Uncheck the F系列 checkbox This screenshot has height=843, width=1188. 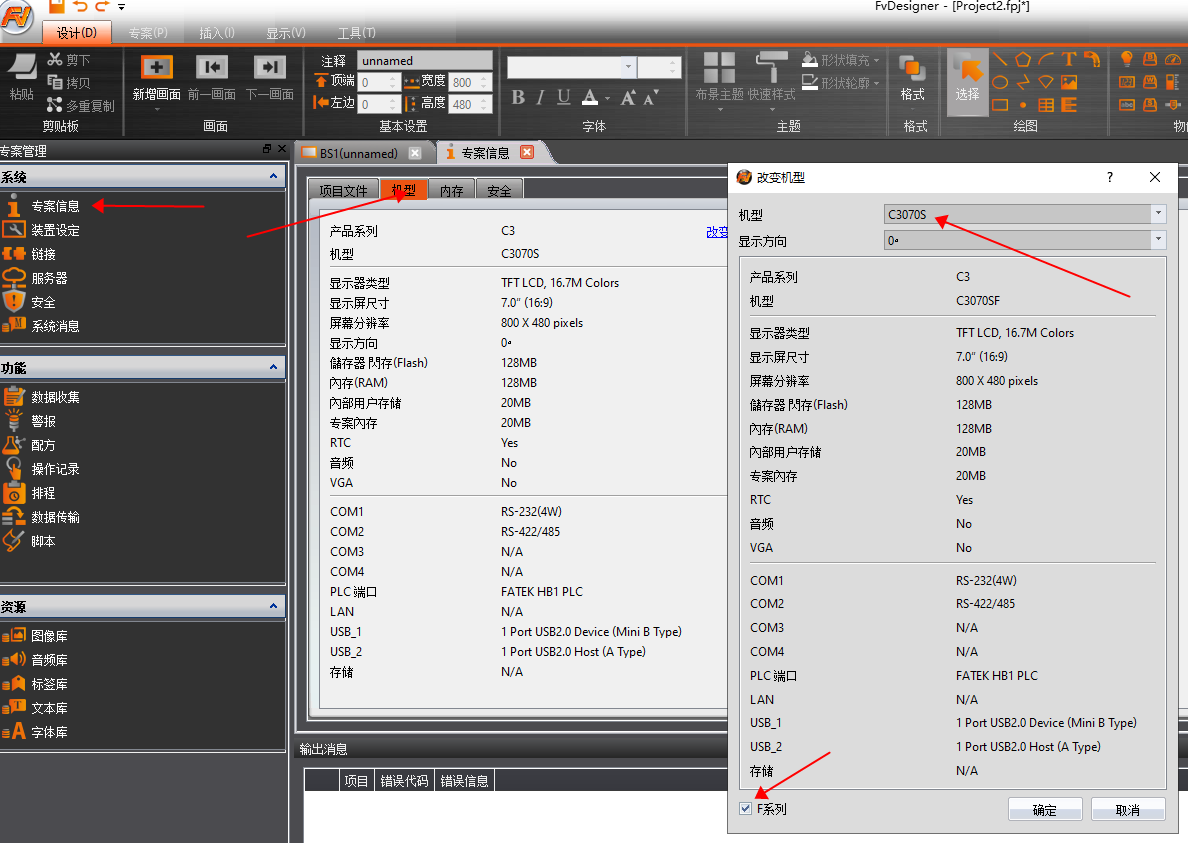tap(745, 809)
